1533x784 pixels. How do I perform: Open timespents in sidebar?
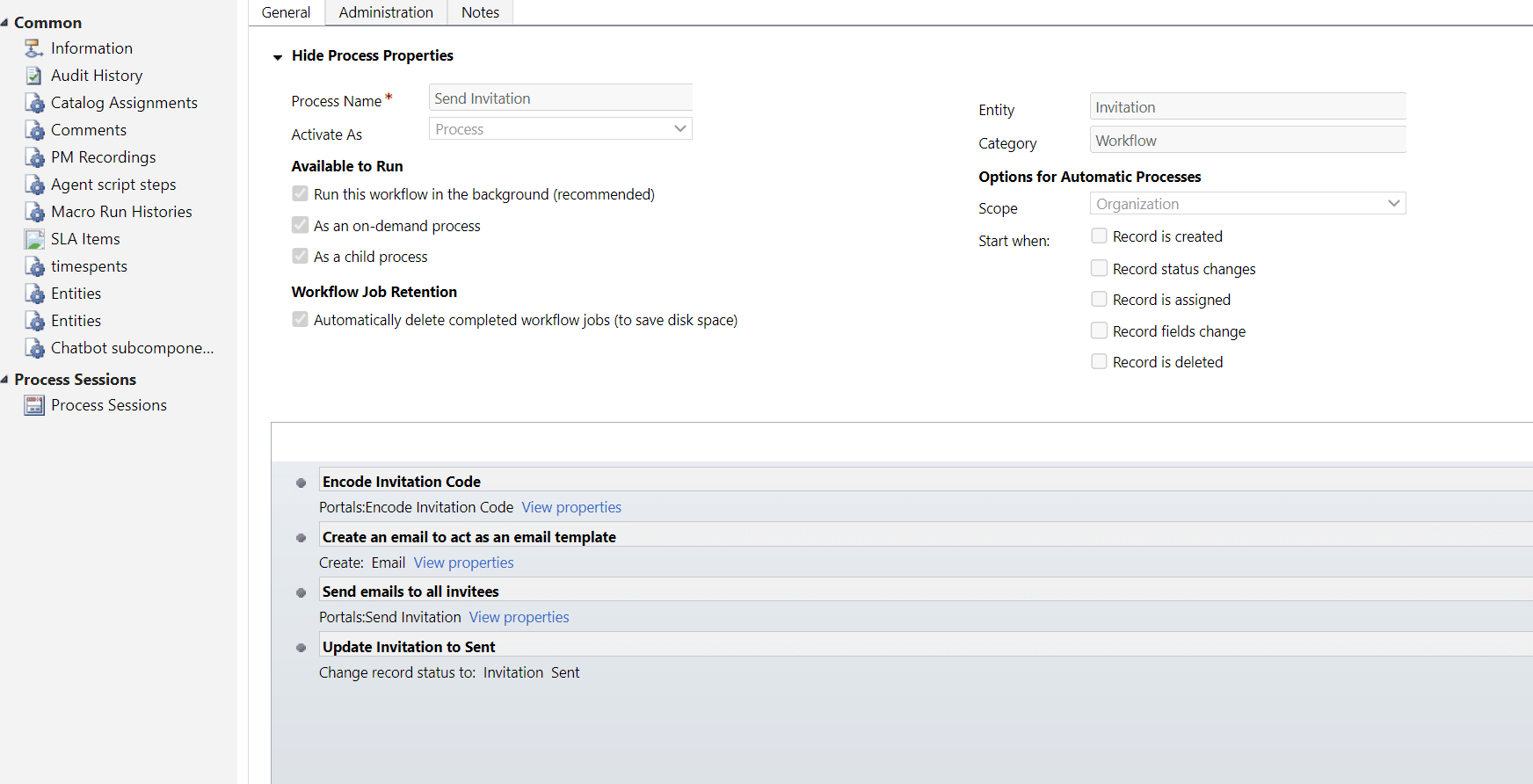pos(89,266)
